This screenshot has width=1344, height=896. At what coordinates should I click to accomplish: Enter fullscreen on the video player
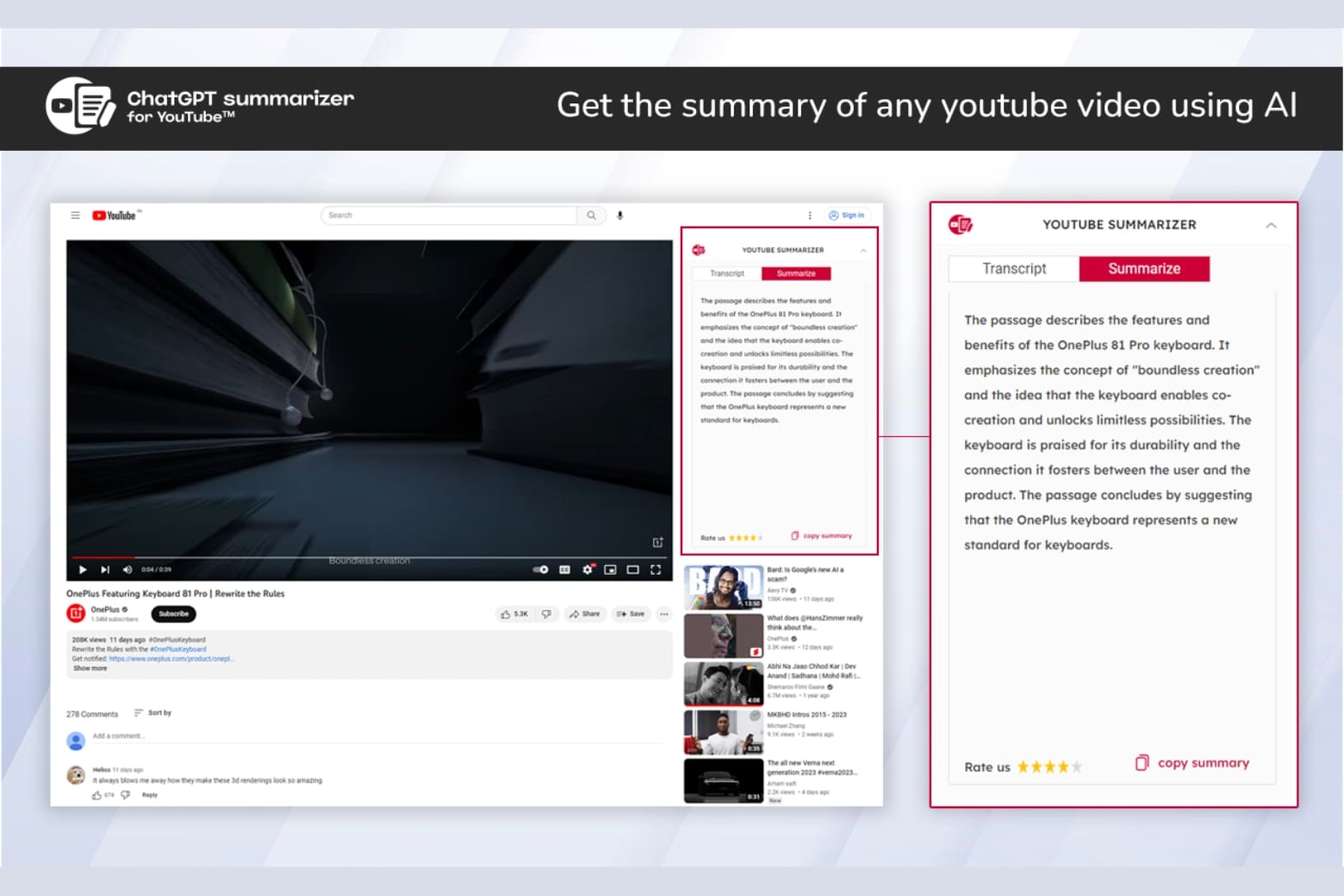point(656,569)
